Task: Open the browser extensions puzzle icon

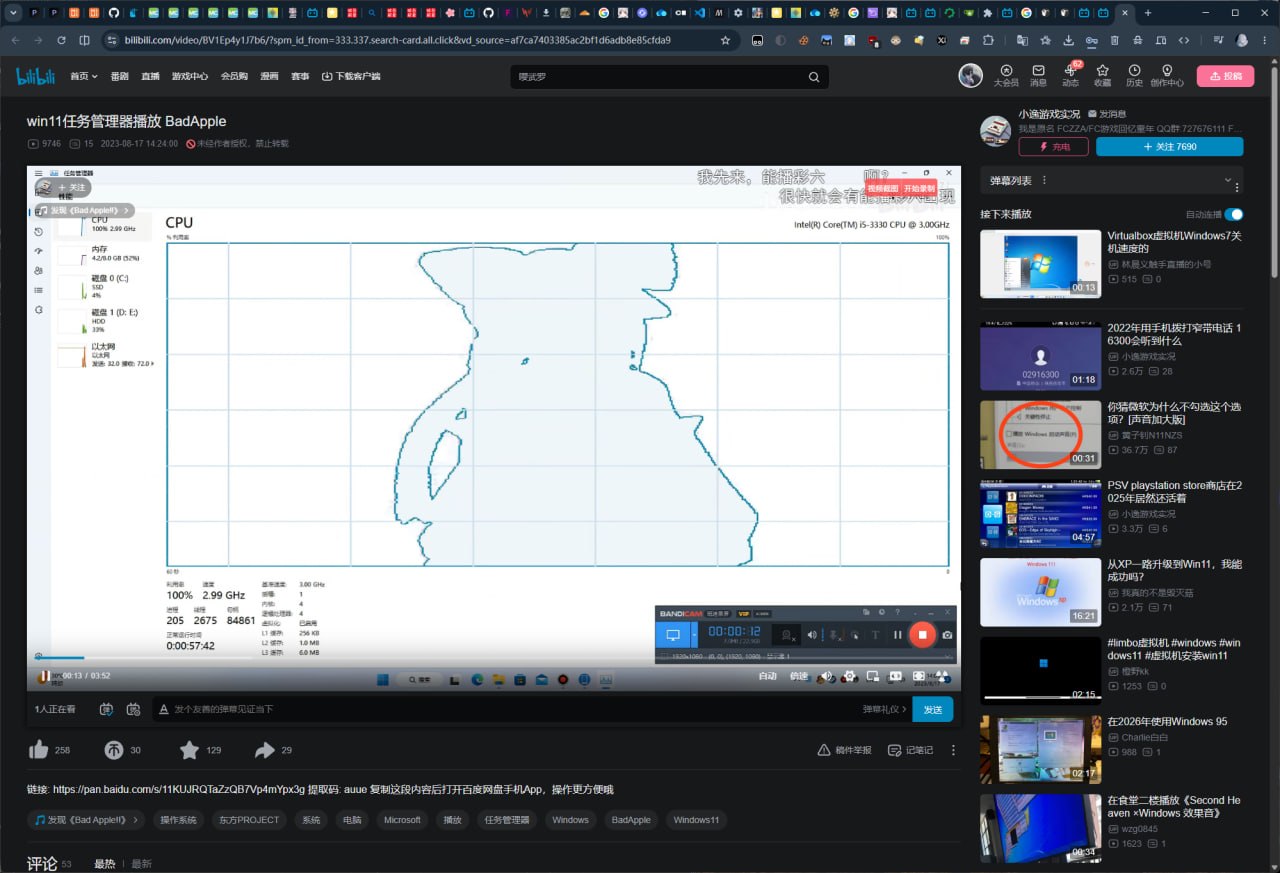Action: tap(989, 40)
